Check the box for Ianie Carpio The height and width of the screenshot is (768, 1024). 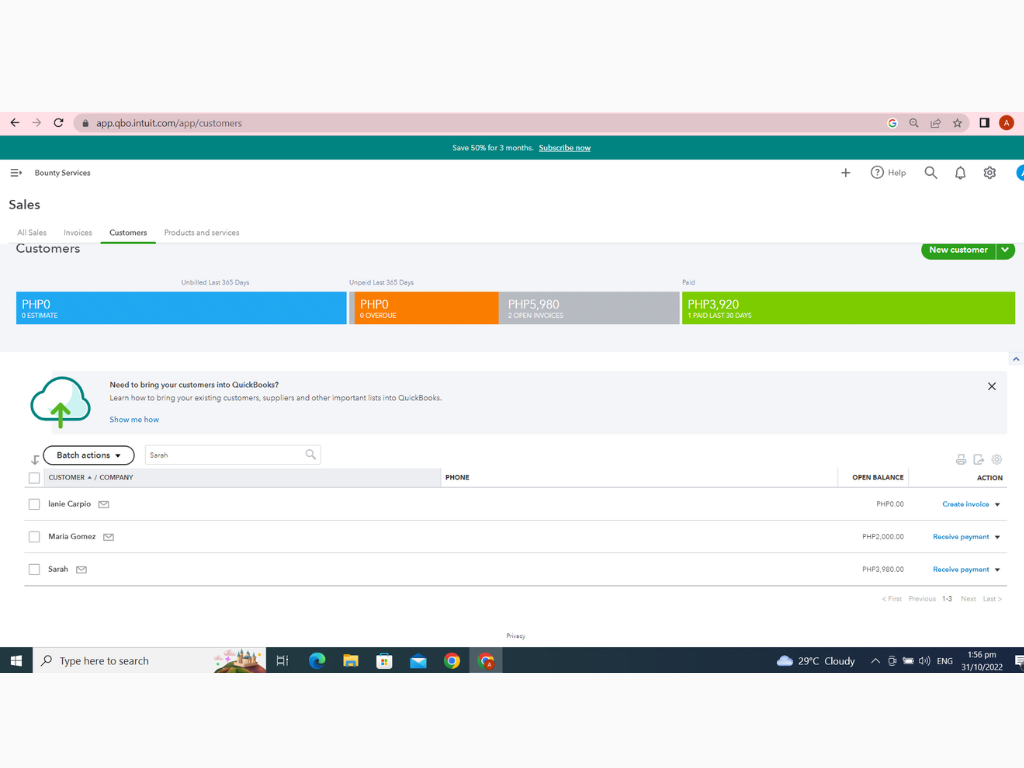pyautogui.click(x=35, y=504)
